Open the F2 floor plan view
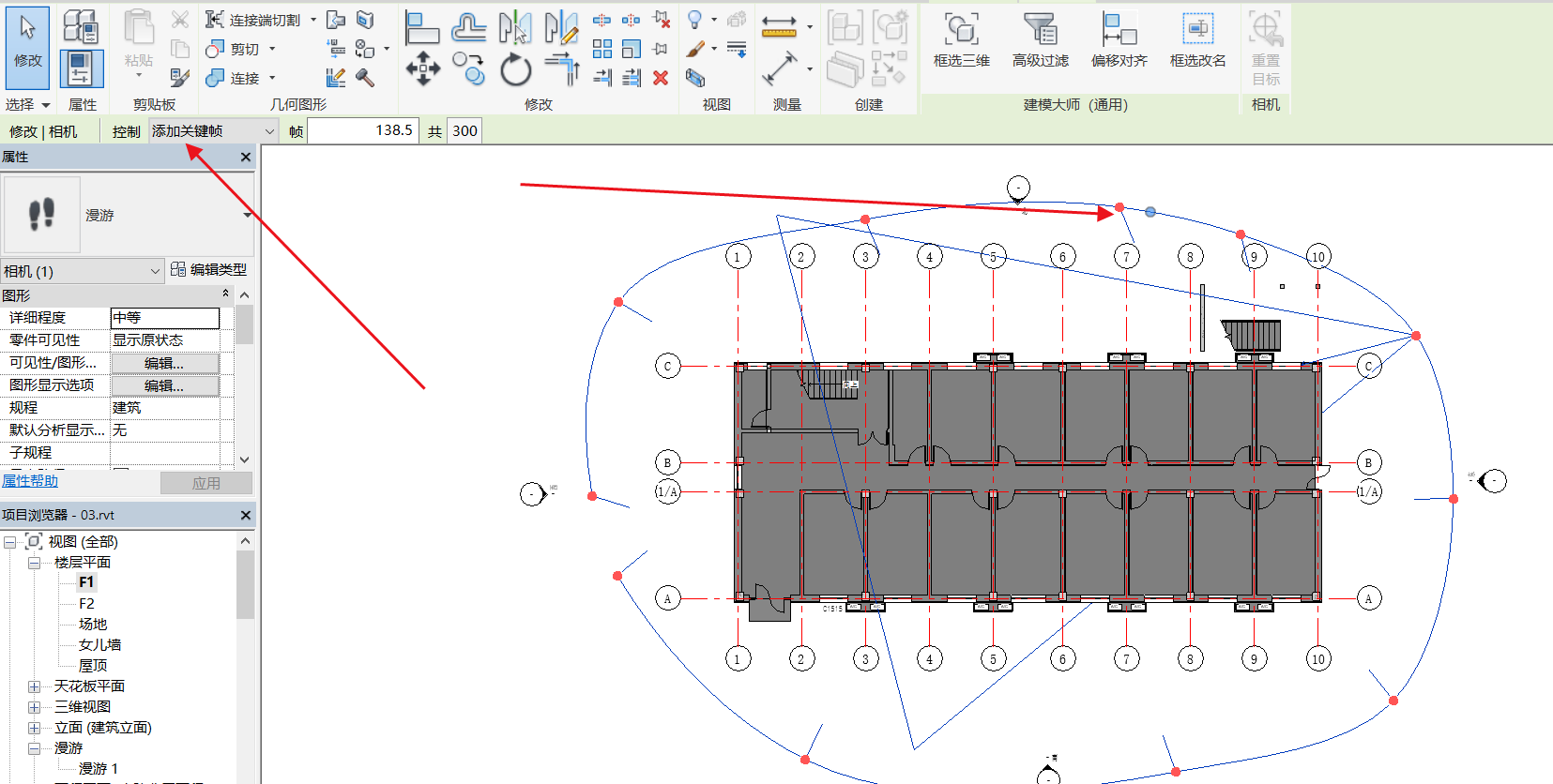The image size is (1553, 784). tap(86, 603)
